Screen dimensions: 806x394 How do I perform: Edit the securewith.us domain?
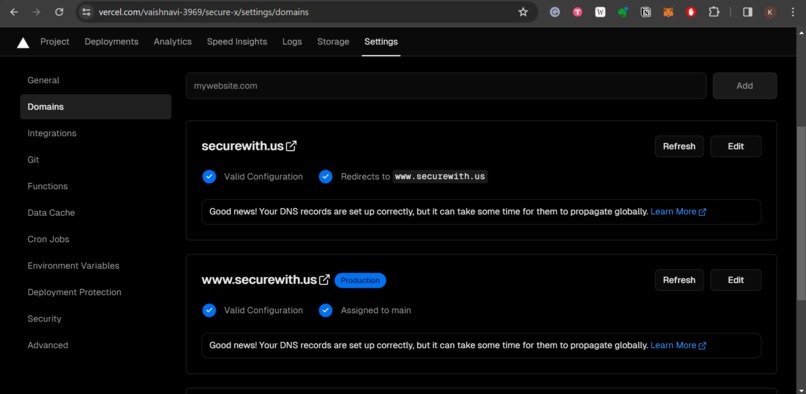[x=736, y=146]
